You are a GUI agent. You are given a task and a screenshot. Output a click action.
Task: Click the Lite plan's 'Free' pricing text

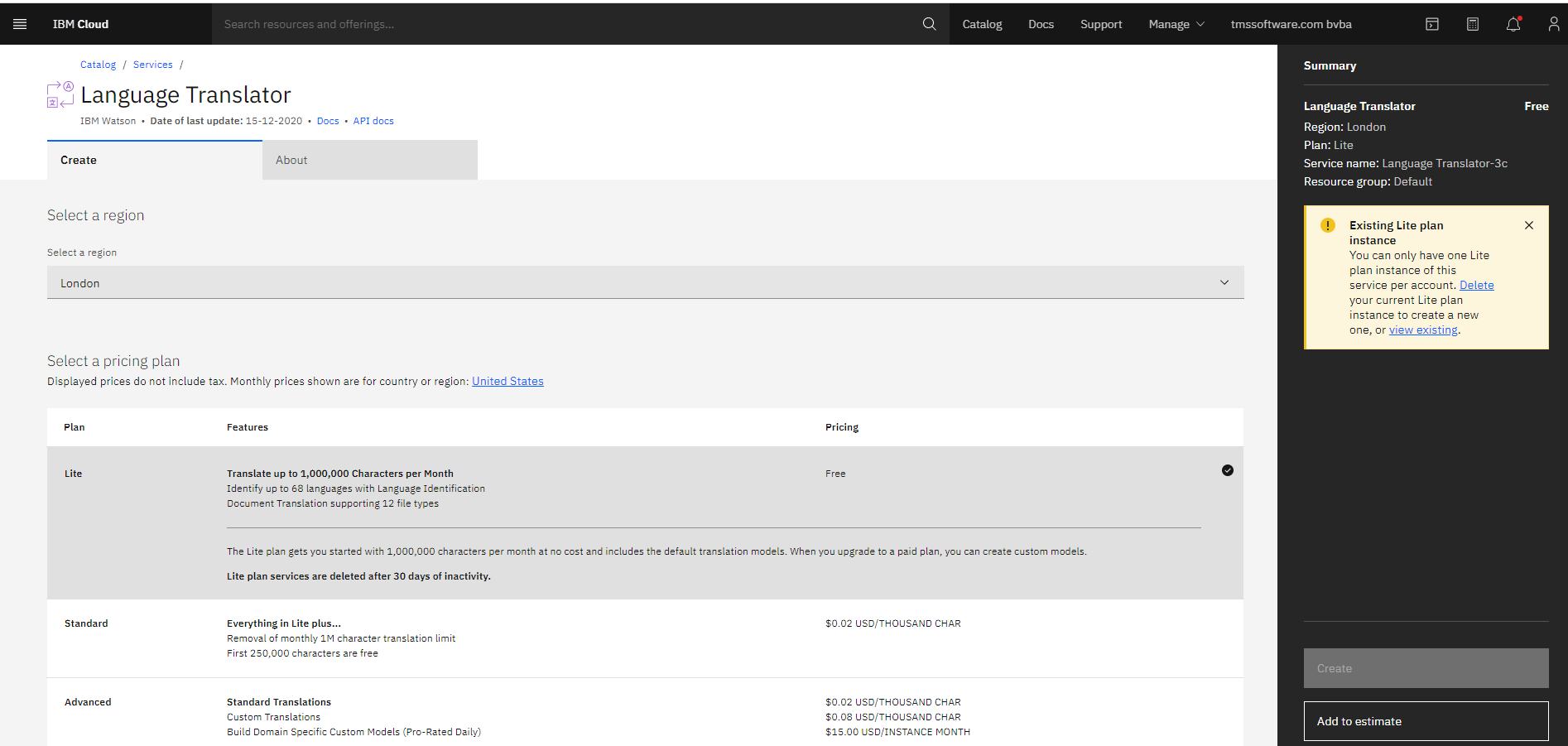(835, 474)
